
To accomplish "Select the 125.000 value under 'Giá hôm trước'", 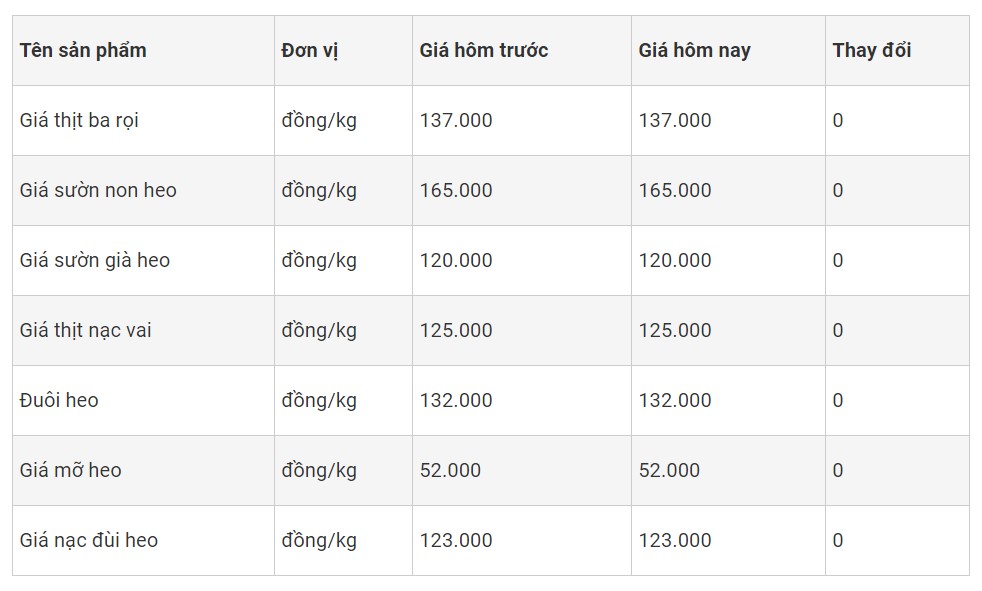I will [456, 331].
